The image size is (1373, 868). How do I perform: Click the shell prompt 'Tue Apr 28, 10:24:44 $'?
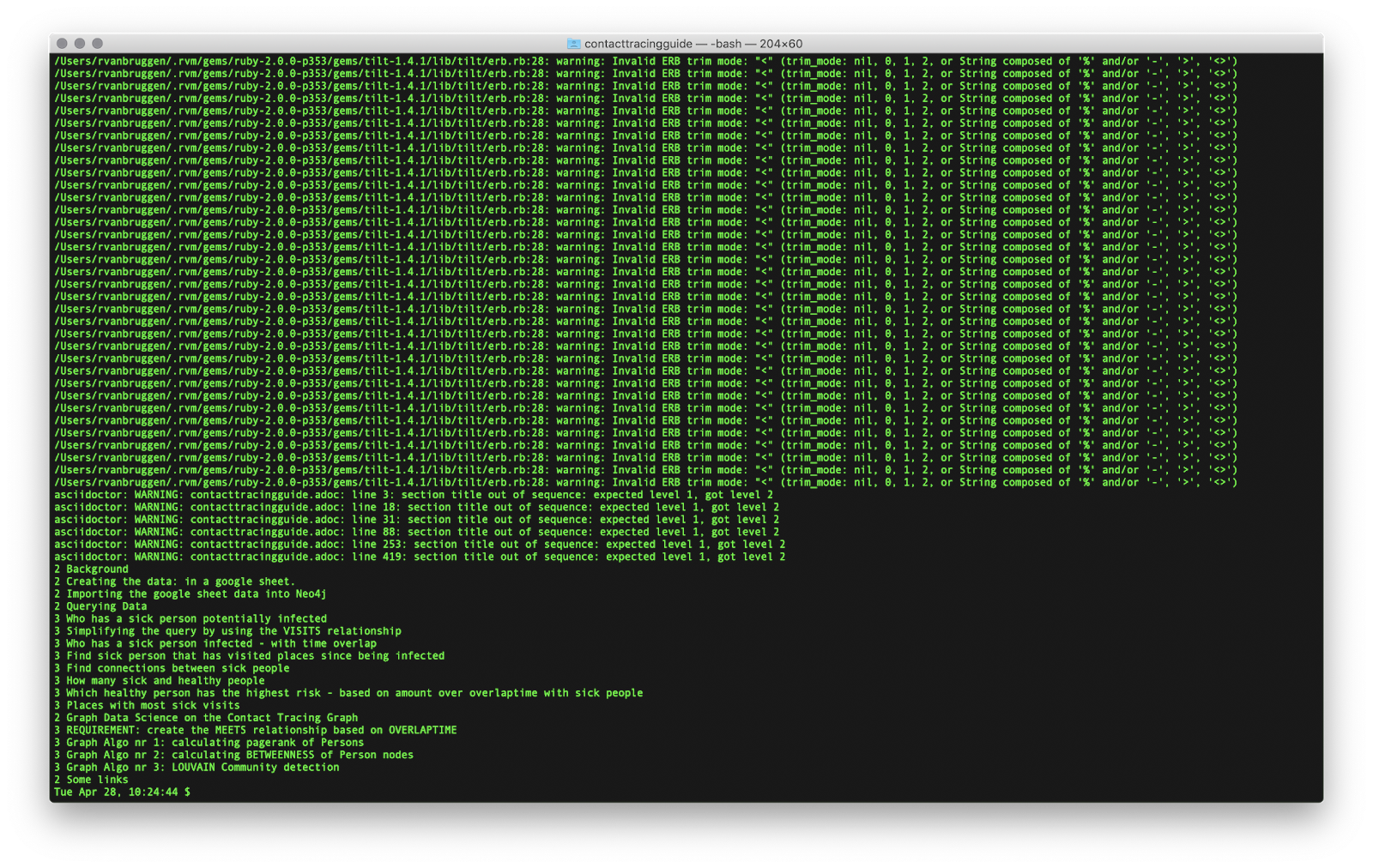[122, 792]
